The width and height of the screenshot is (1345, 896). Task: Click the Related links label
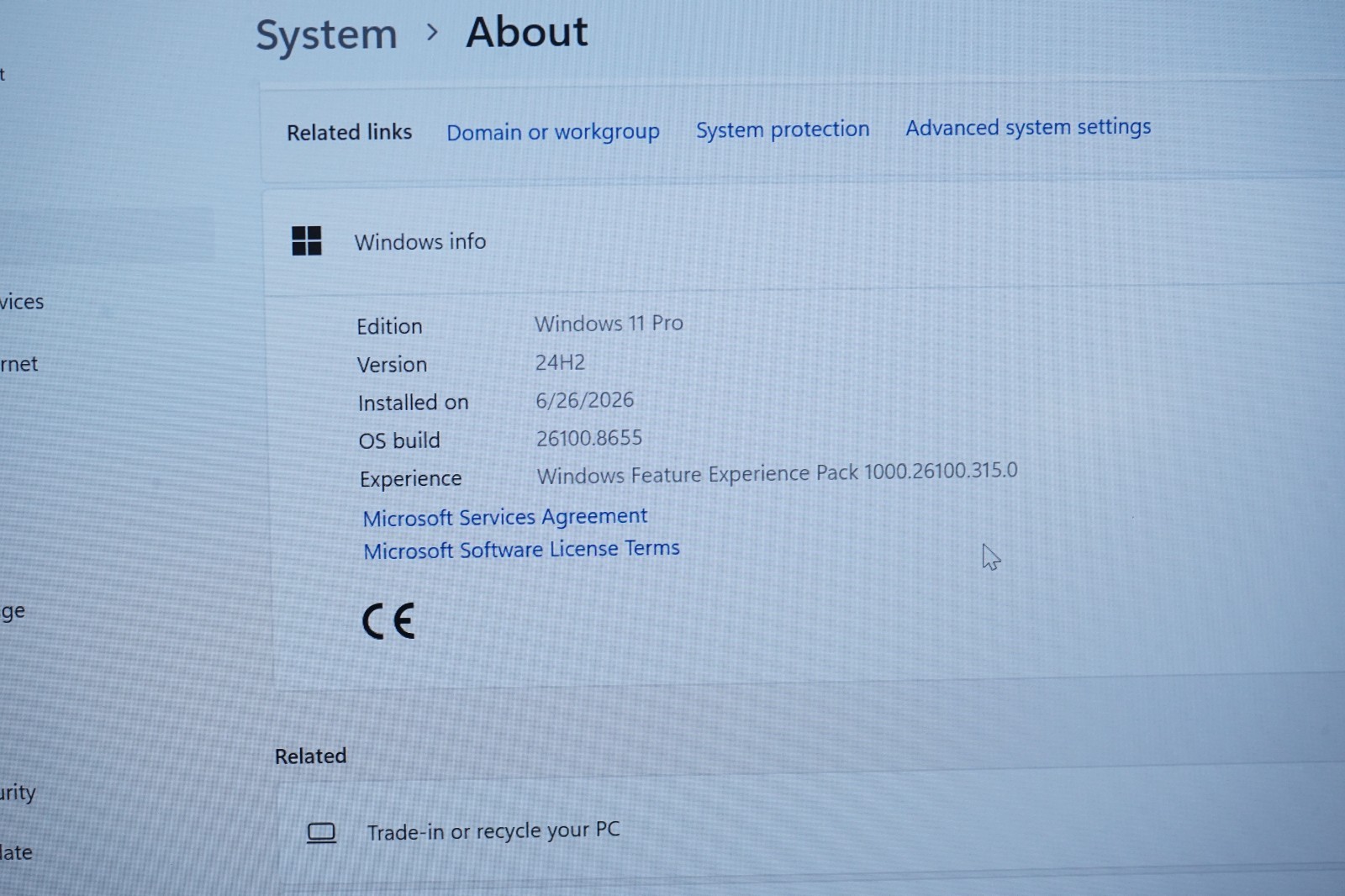[349, 133]
